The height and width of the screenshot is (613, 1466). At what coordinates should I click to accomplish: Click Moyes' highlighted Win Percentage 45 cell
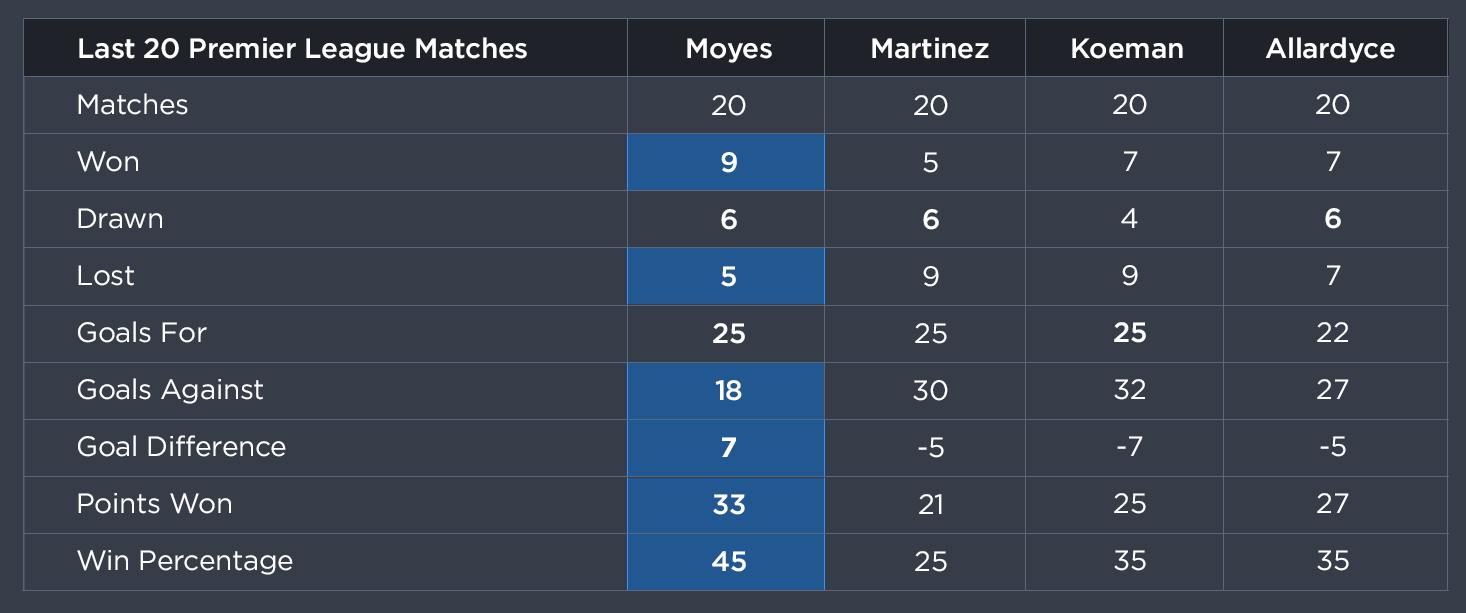click(726, 562)
